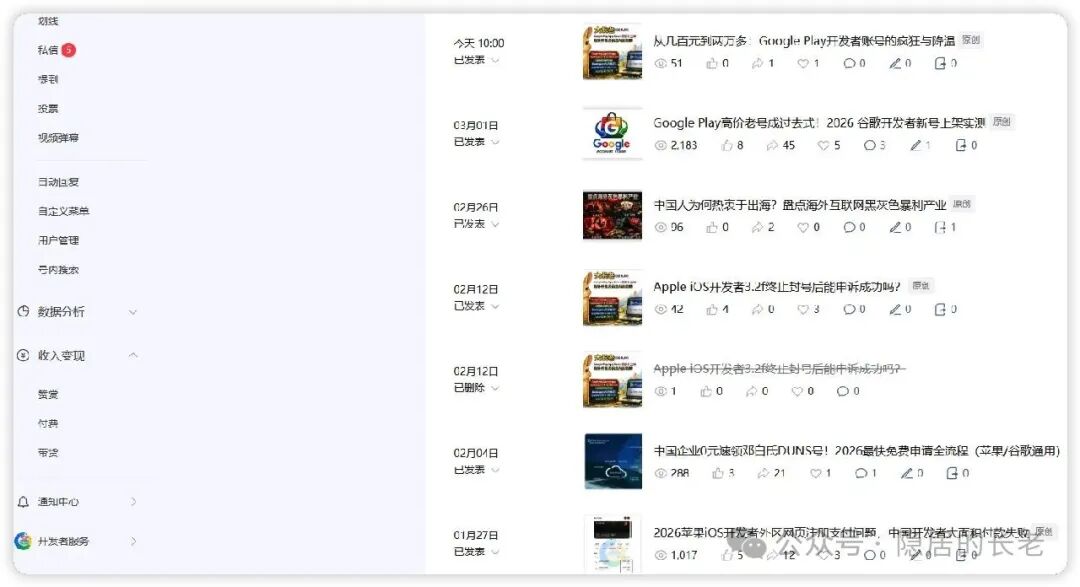Click the 收入变现 money icon

pyautogui.click(x=23, y=355)
